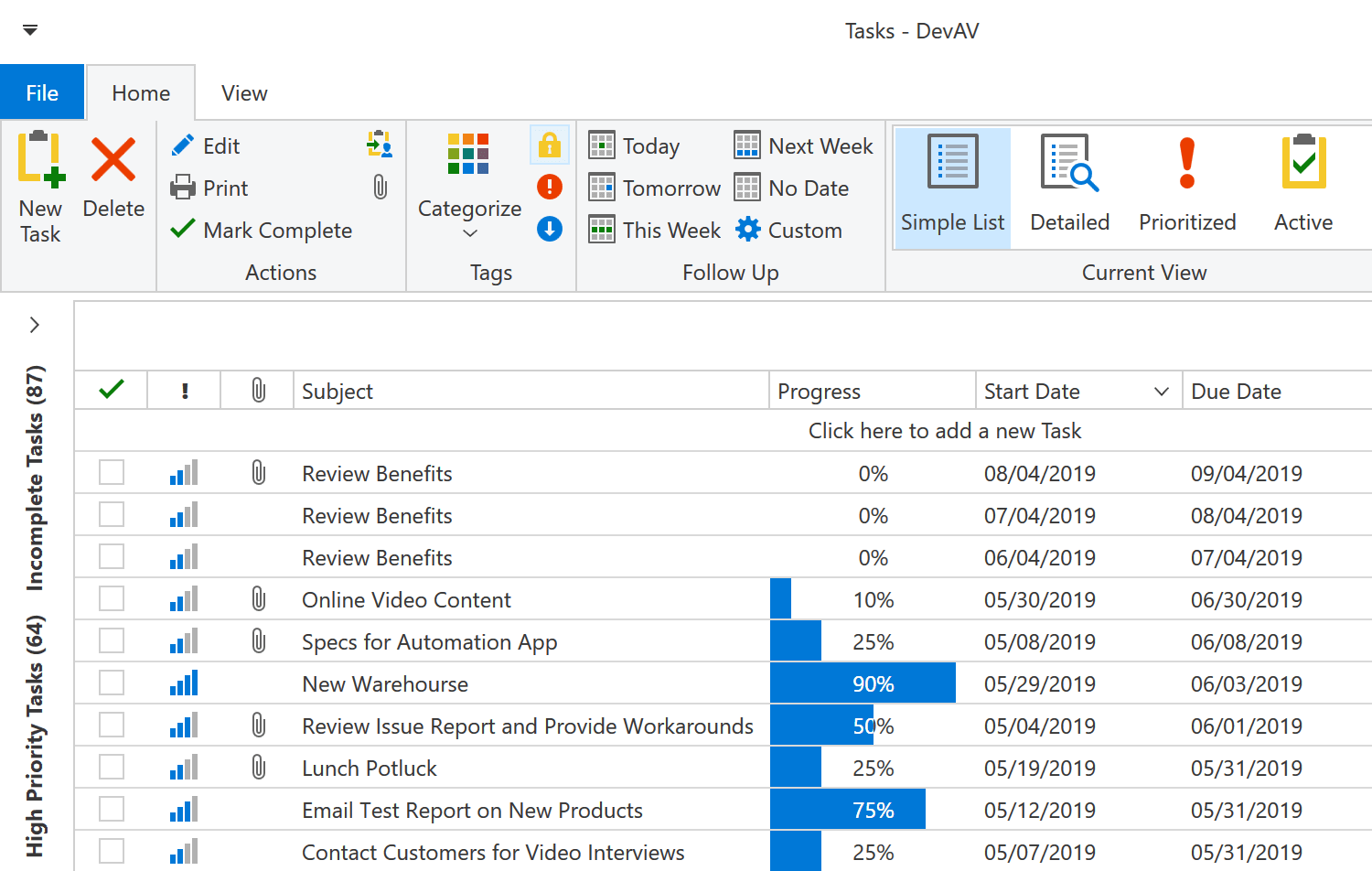Click the 90% progress bar for New Warehourse
1372x871 pixels.
(x=863, y=683)
